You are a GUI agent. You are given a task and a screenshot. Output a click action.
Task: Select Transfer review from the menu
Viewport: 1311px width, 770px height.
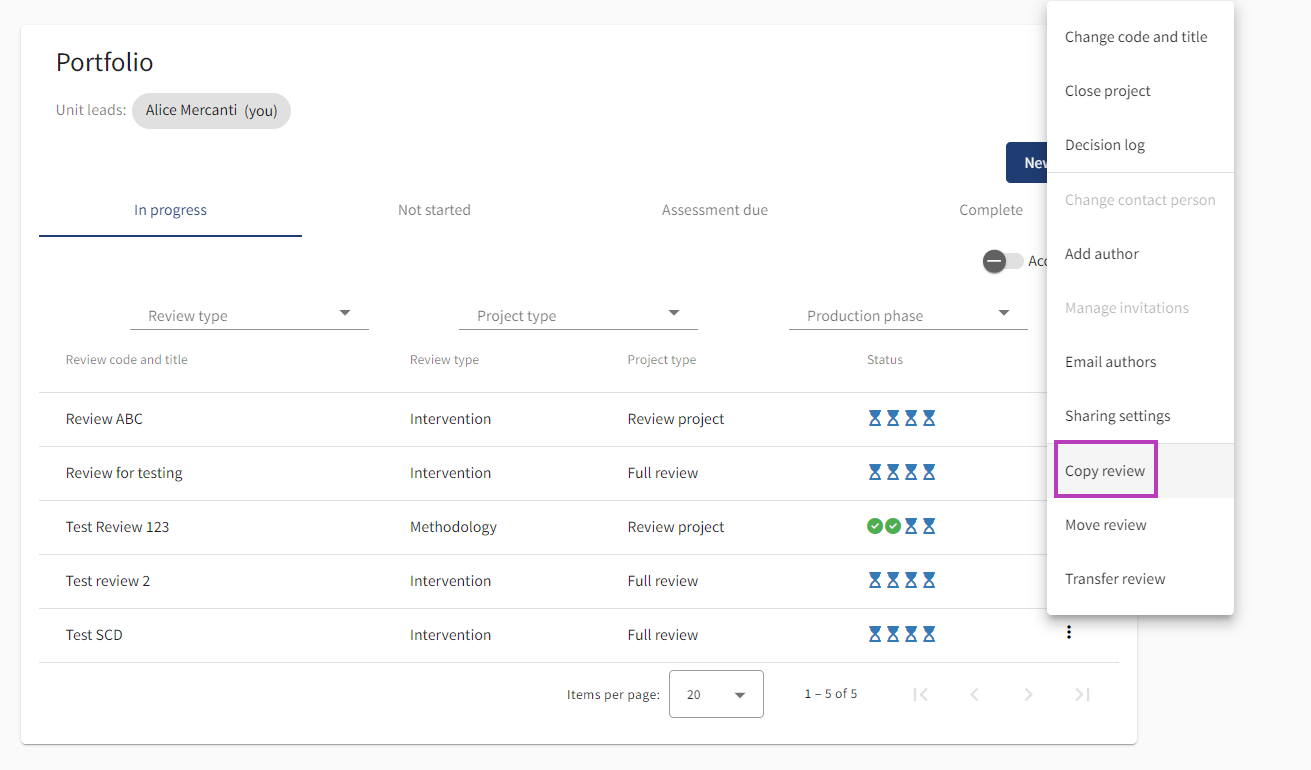click(x=1115, y=579)
